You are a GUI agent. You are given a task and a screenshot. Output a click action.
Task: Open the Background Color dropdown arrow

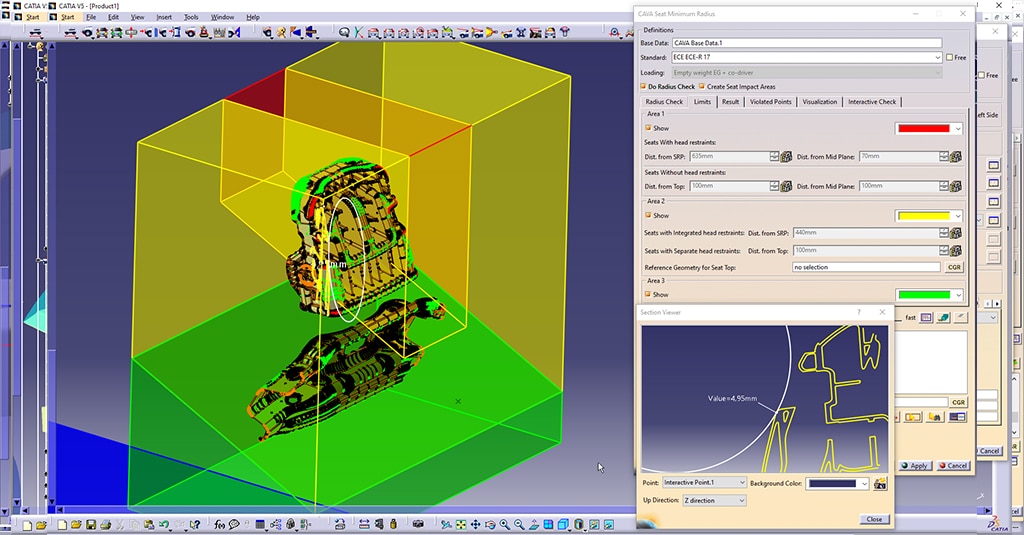(864, 484)
